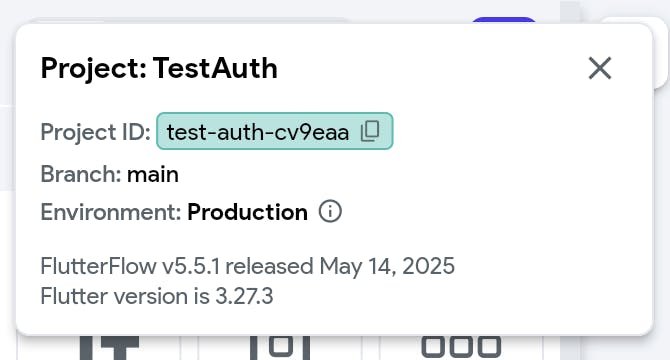Select the Project: TestAuth title text

(159, 68)
